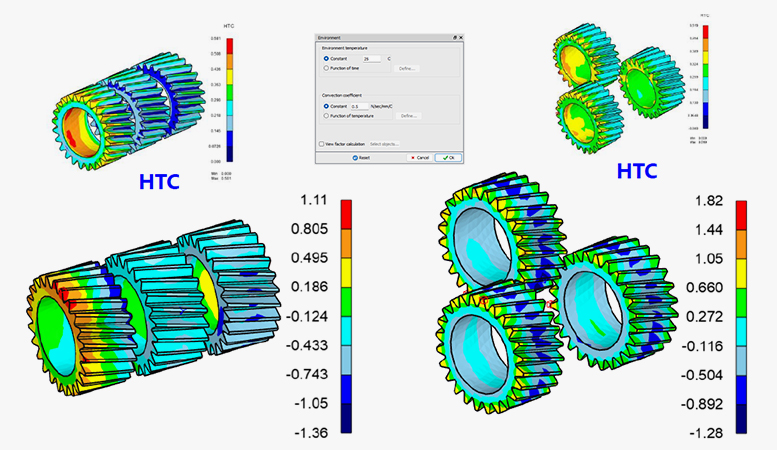This screenshot has width=777, height=450.
Task: Click the environment temperature value field
Action: point(374,59)
